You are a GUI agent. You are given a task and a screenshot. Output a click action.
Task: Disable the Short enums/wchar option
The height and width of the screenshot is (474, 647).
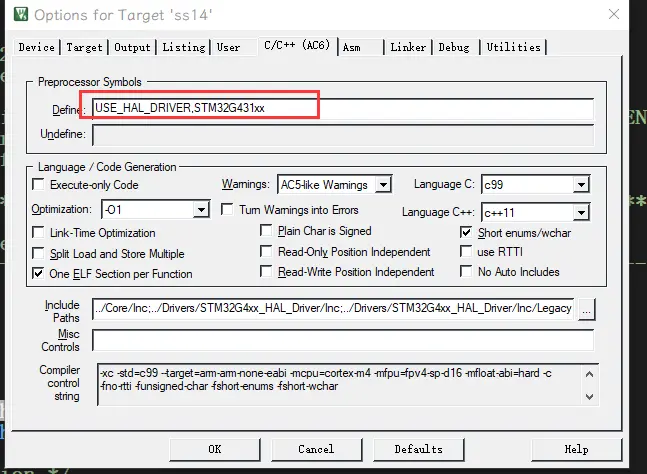click(x=467, y=232)
